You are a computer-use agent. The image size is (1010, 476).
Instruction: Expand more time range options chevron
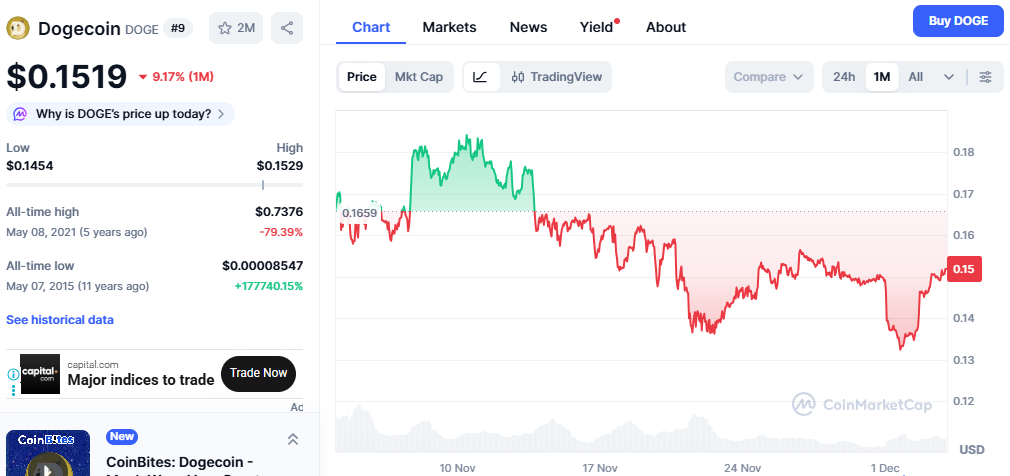tap(949, 77)
